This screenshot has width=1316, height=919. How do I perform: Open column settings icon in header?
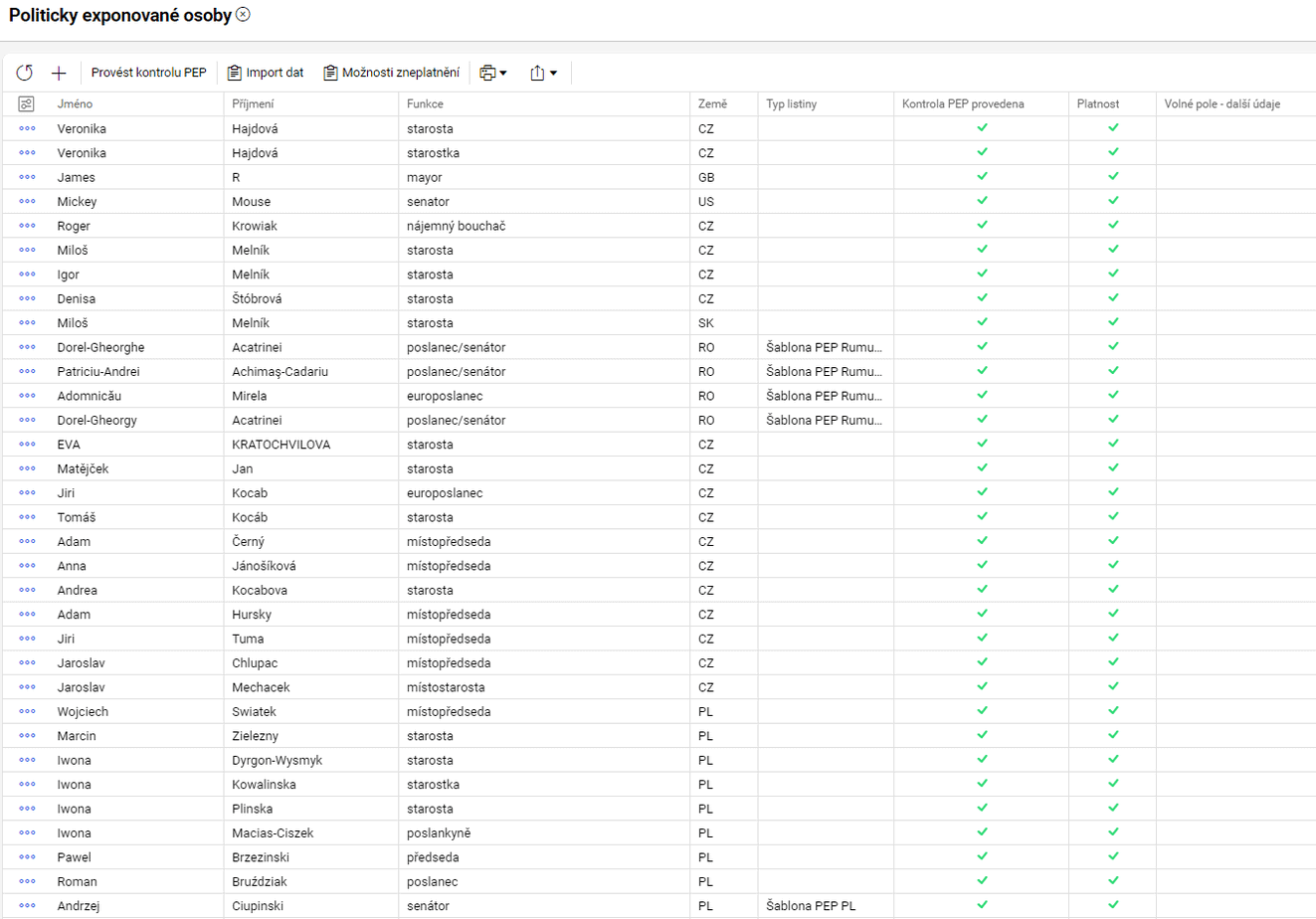tap(27, 103)
